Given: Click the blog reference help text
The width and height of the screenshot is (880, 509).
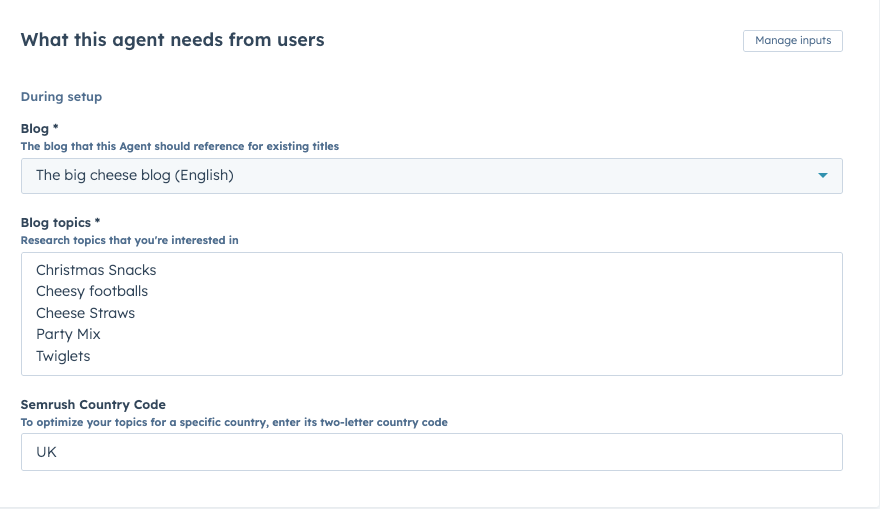Looking at the screenshot, I should [180, 146].
